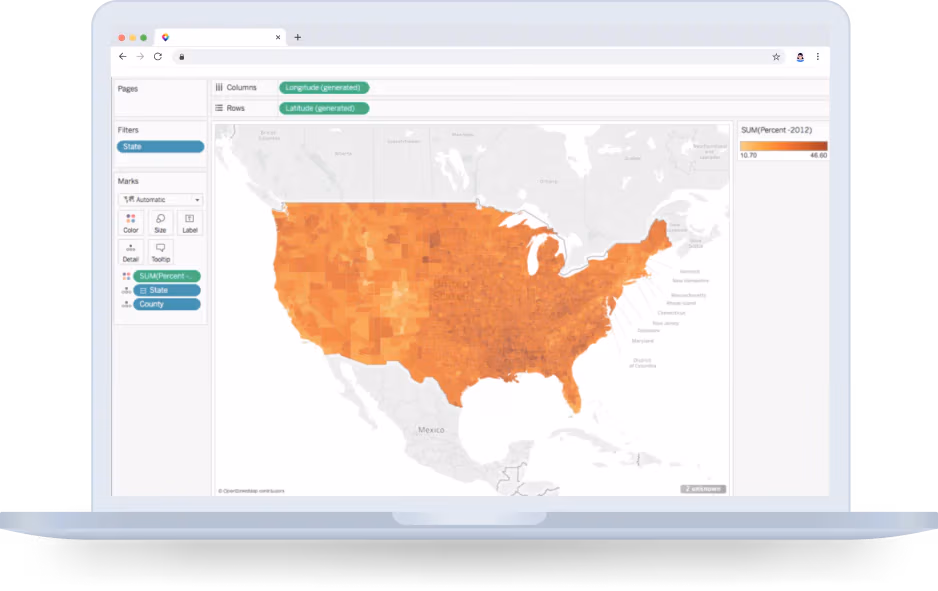
Task: Click the Pages shelf label
Action: (127, 89)
